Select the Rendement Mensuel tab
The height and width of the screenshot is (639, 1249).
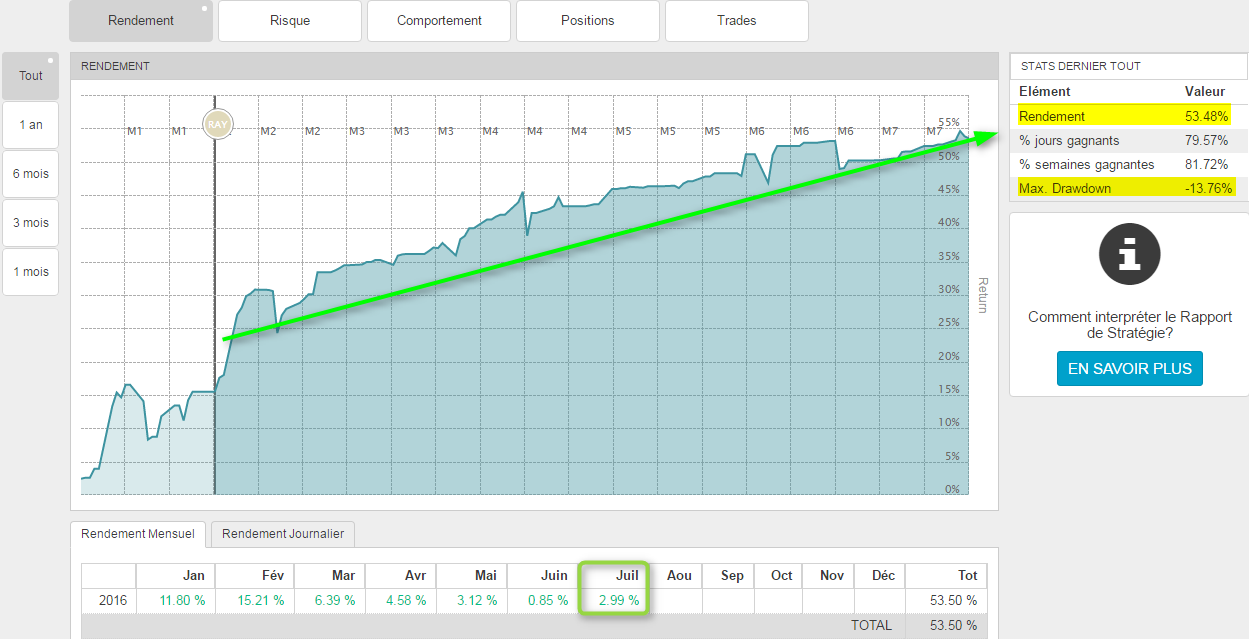[138, 534]
